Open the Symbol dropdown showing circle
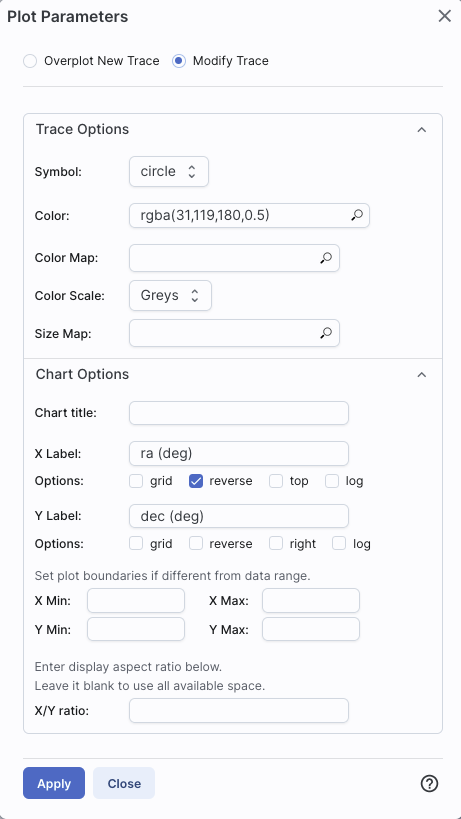Viewport: 461px width, 819px height. tap(169, 171)
